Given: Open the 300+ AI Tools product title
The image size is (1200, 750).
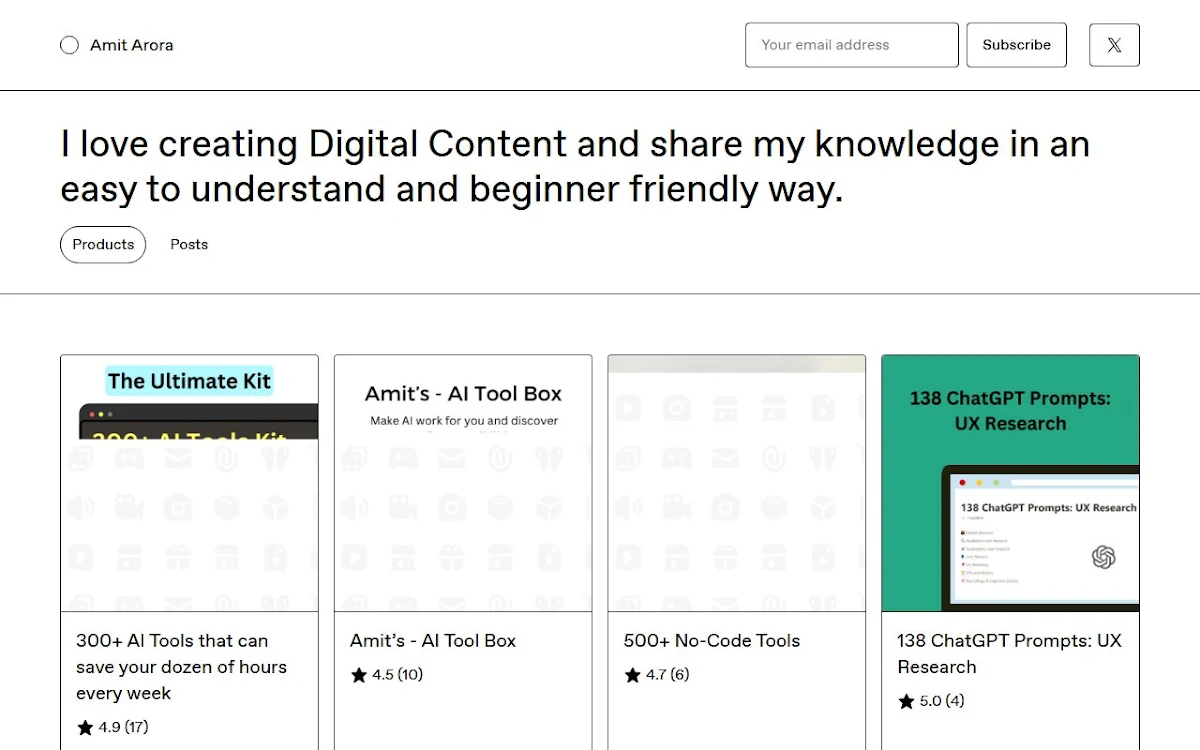Looking at the screenshot, I should coord(181,667).
